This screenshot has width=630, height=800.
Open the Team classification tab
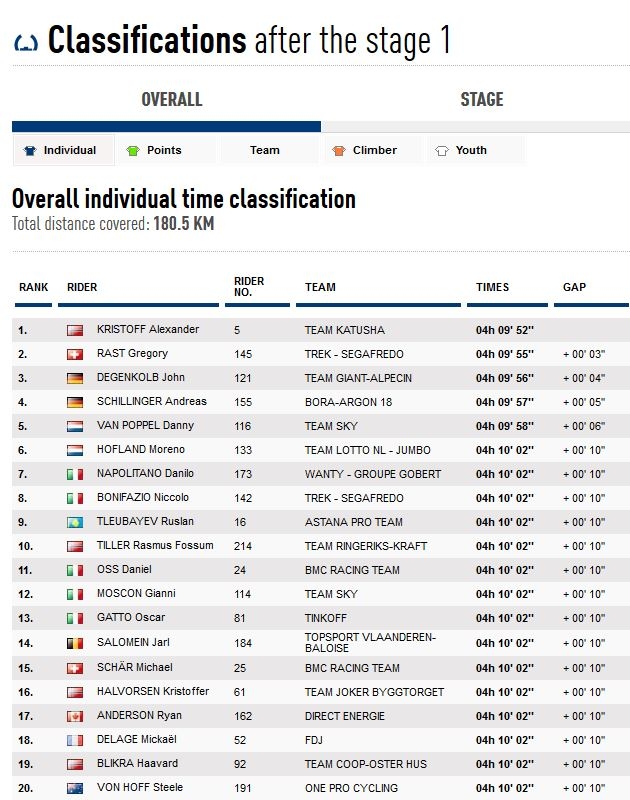pyautogui.click(x=265, y=151)
